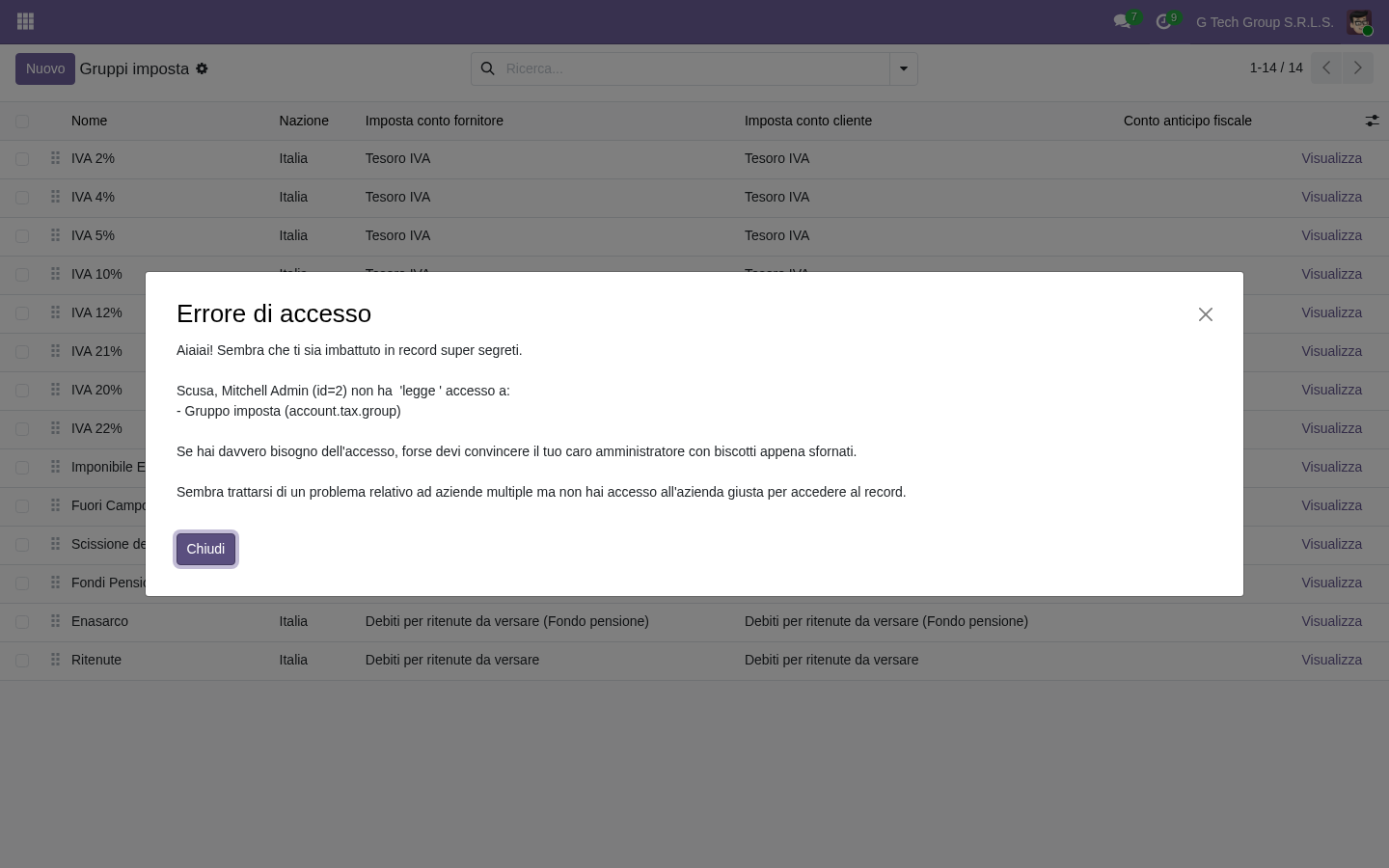Expand the search filter dropdown arrow
Viewport: 1389px width, 868px height.
pos(904,68)
